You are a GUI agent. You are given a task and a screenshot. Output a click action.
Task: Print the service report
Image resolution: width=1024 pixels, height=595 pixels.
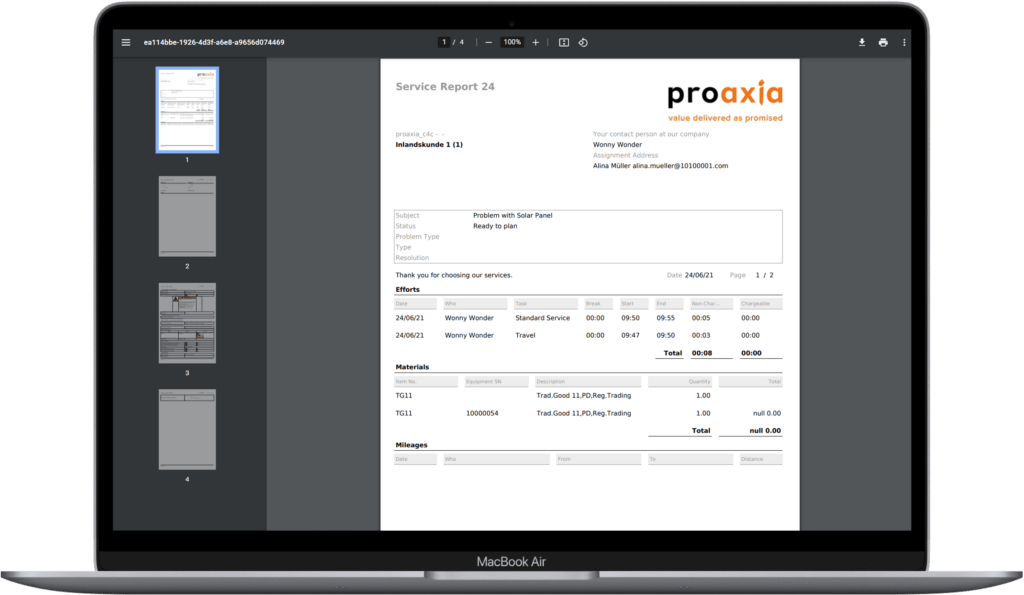click(883, 42)
